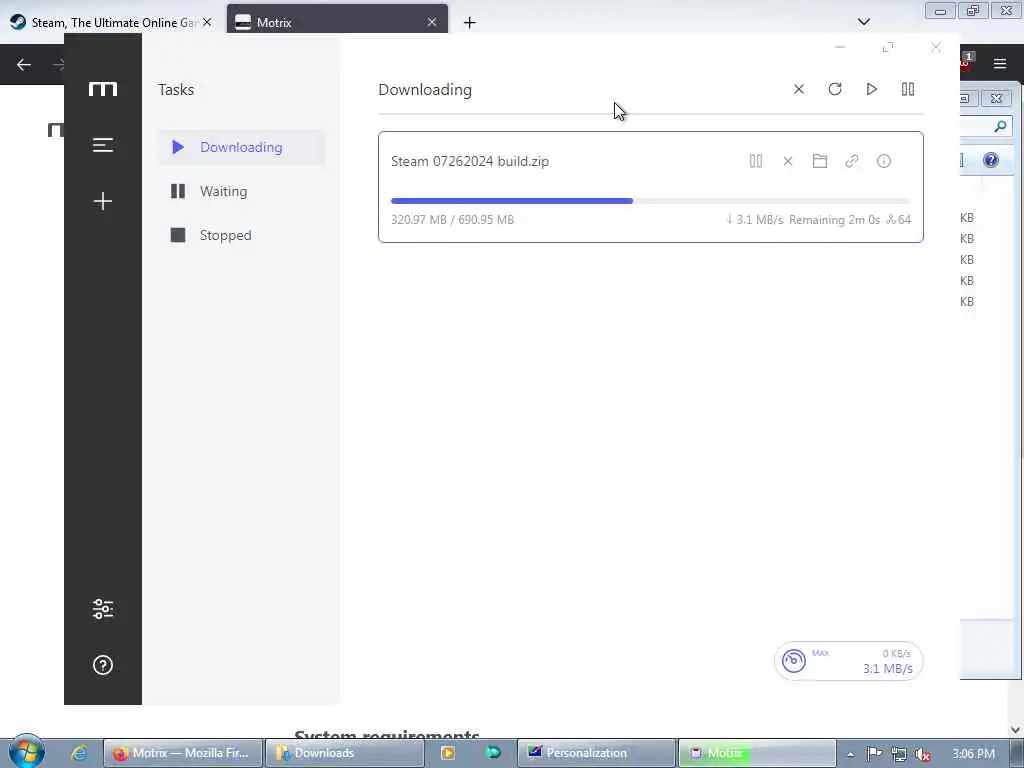
Task: Switch to Motrix — Mozilla Firefox taskbar button
Action: (x=184, y=753)
